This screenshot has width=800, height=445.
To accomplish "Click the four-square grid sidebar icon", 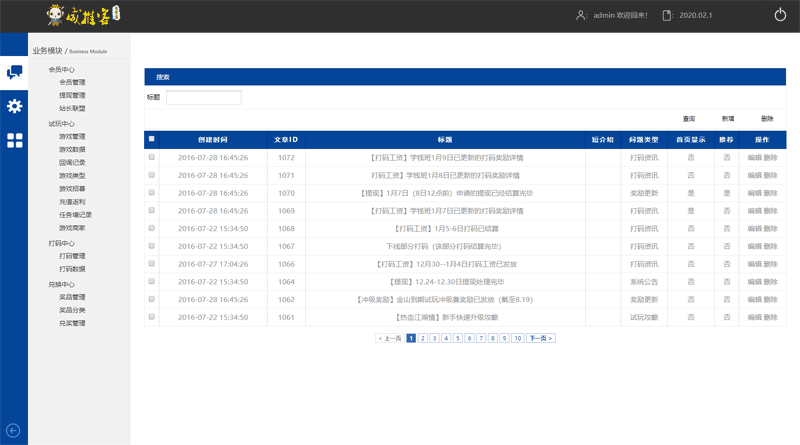I will pyautogui.click(x=14, y=141).
